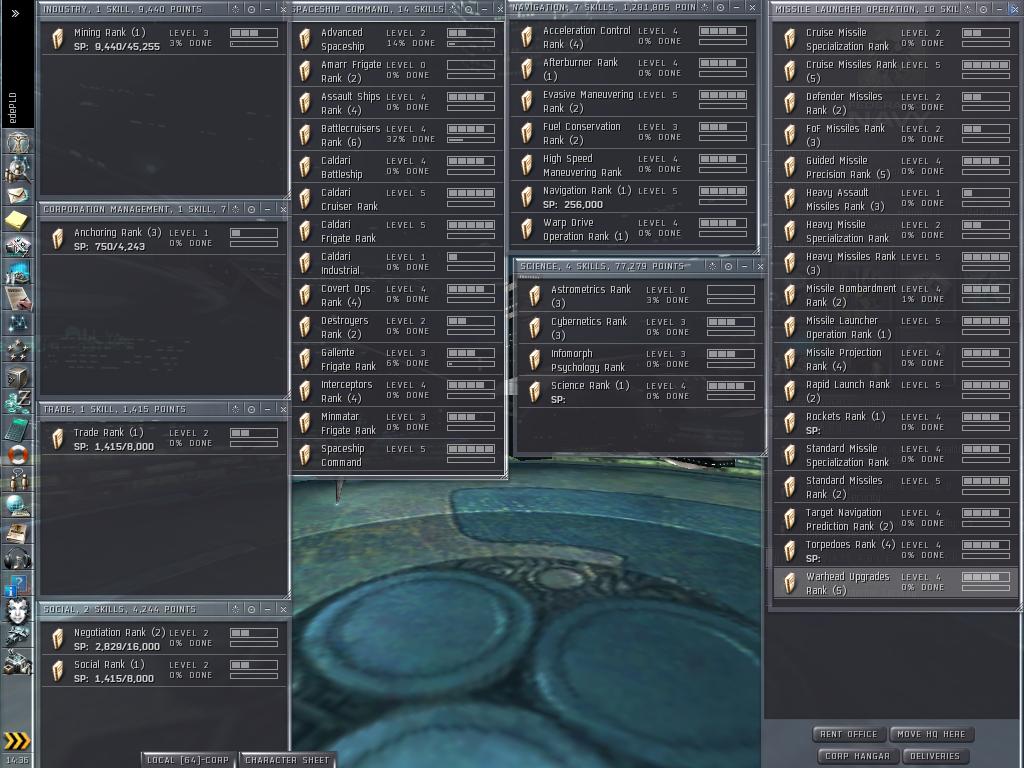This screenshot has width=1024, height=768.
Task: Click the skill book icon beside Astrometrics Rank
Action: pos(535,296)
